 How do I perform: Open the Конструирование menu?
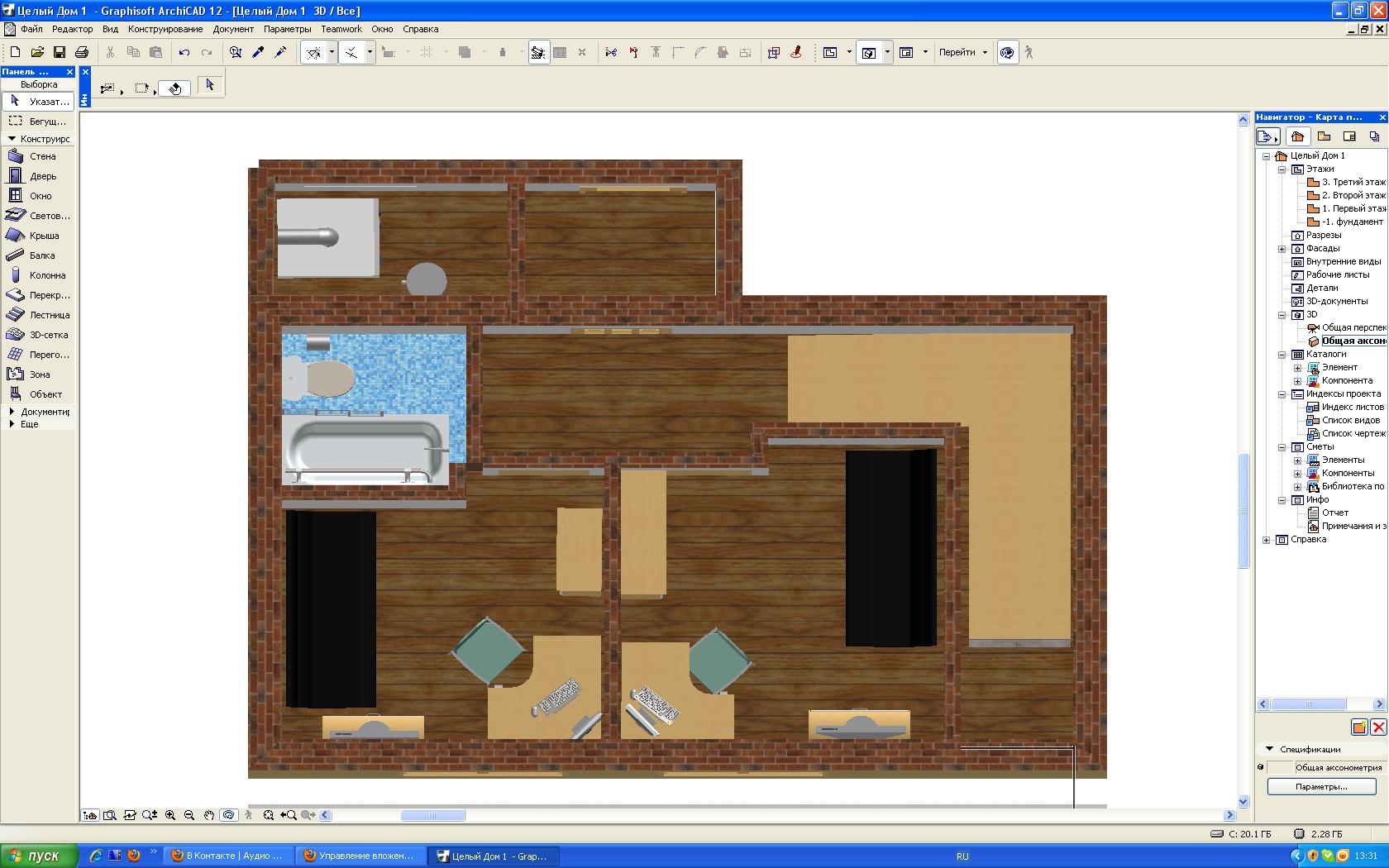tap(165, 29)
